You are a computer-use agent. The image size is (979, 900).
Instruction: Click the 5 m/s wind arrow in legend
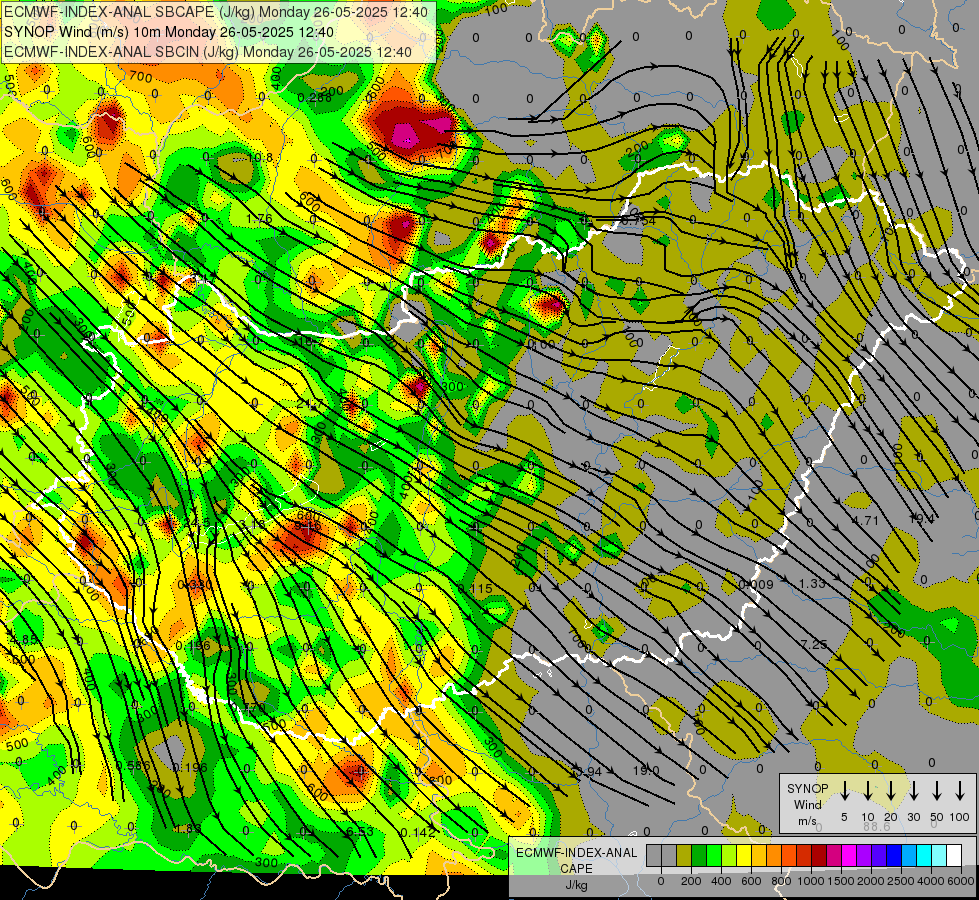(x=845, y=790)
